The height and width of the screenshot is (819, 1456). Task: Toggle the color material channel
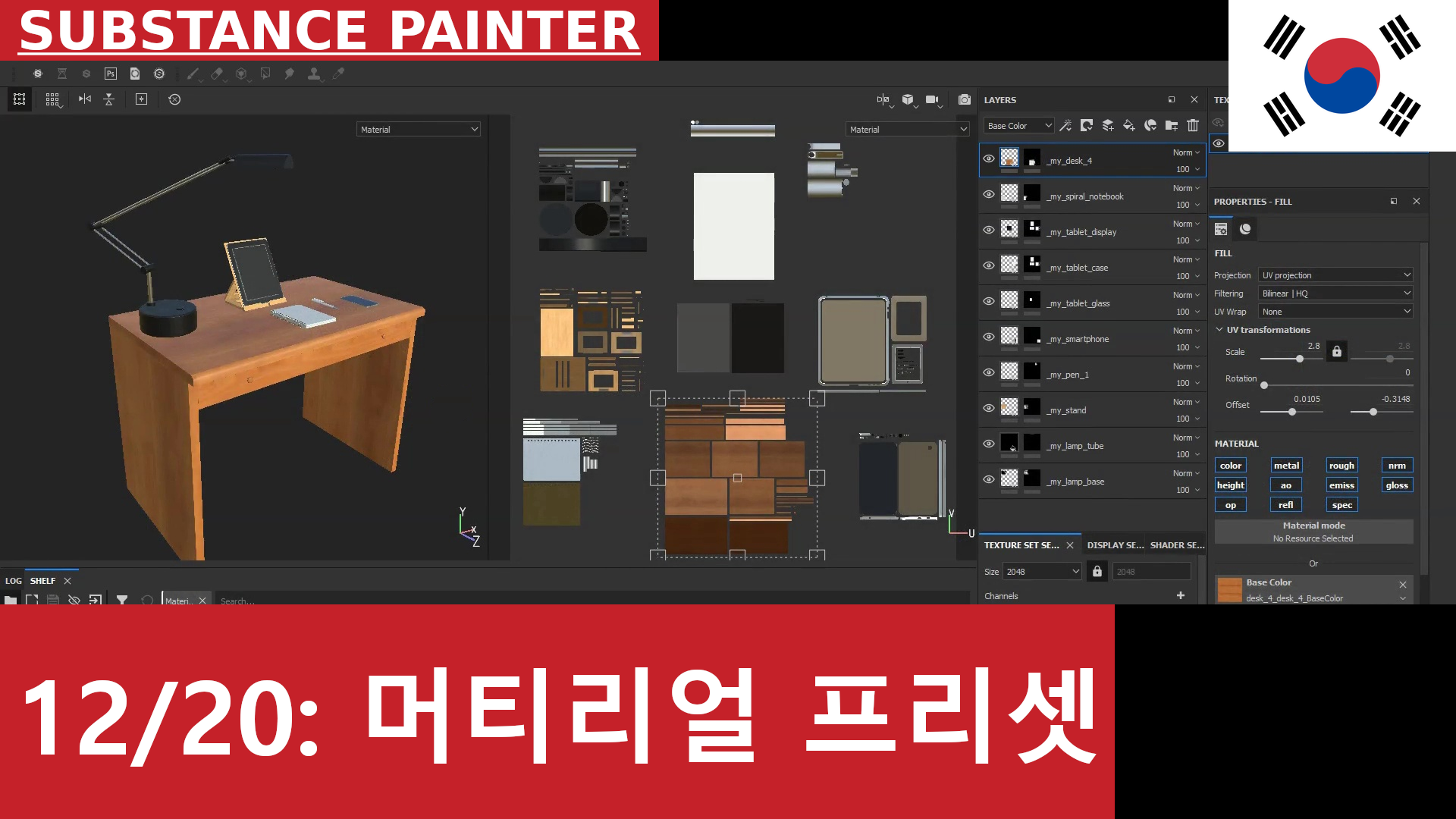(1231, 466)
